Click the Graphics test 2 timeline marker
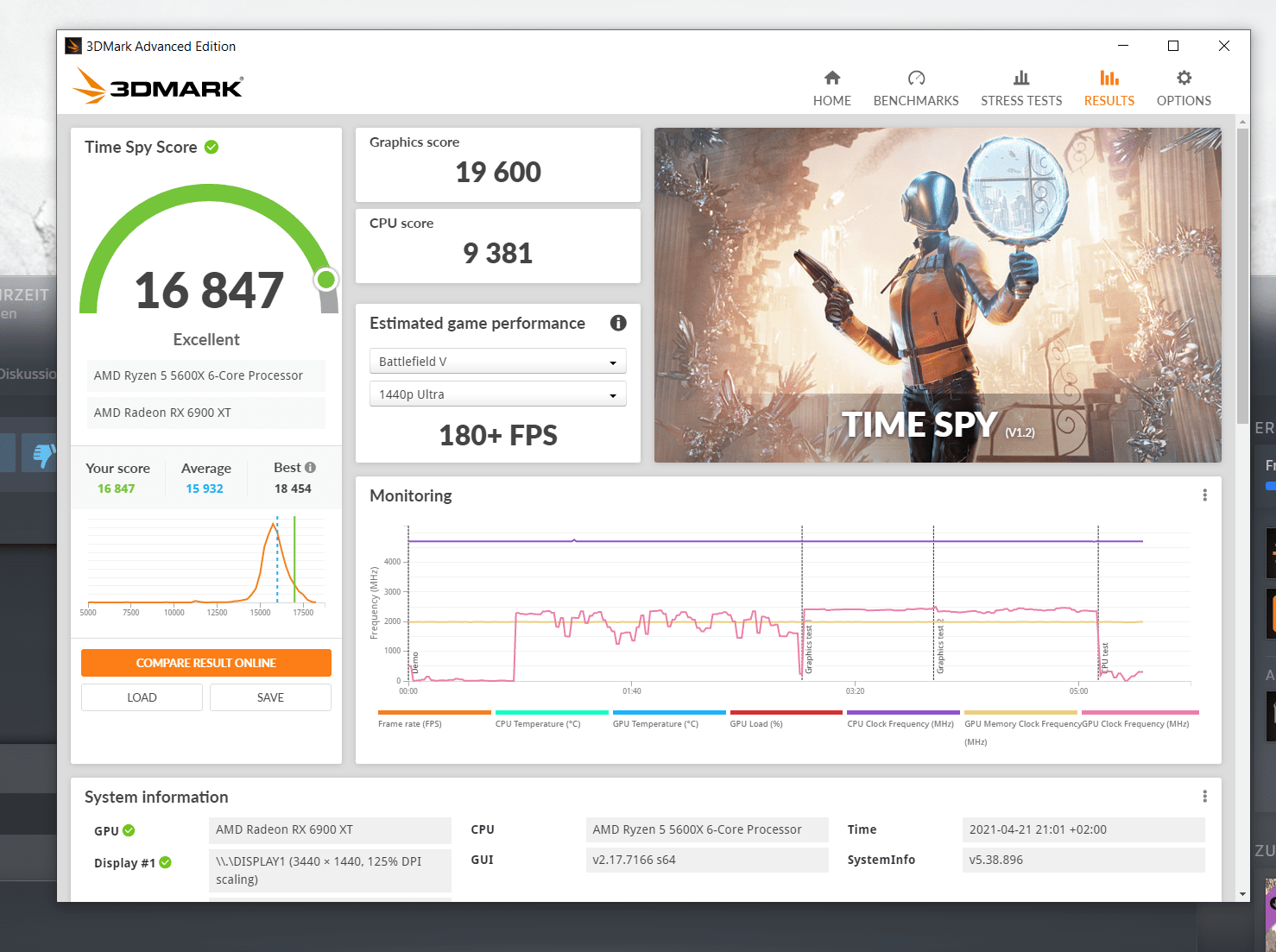1276x952 pixels. click(x=940, y=646)
